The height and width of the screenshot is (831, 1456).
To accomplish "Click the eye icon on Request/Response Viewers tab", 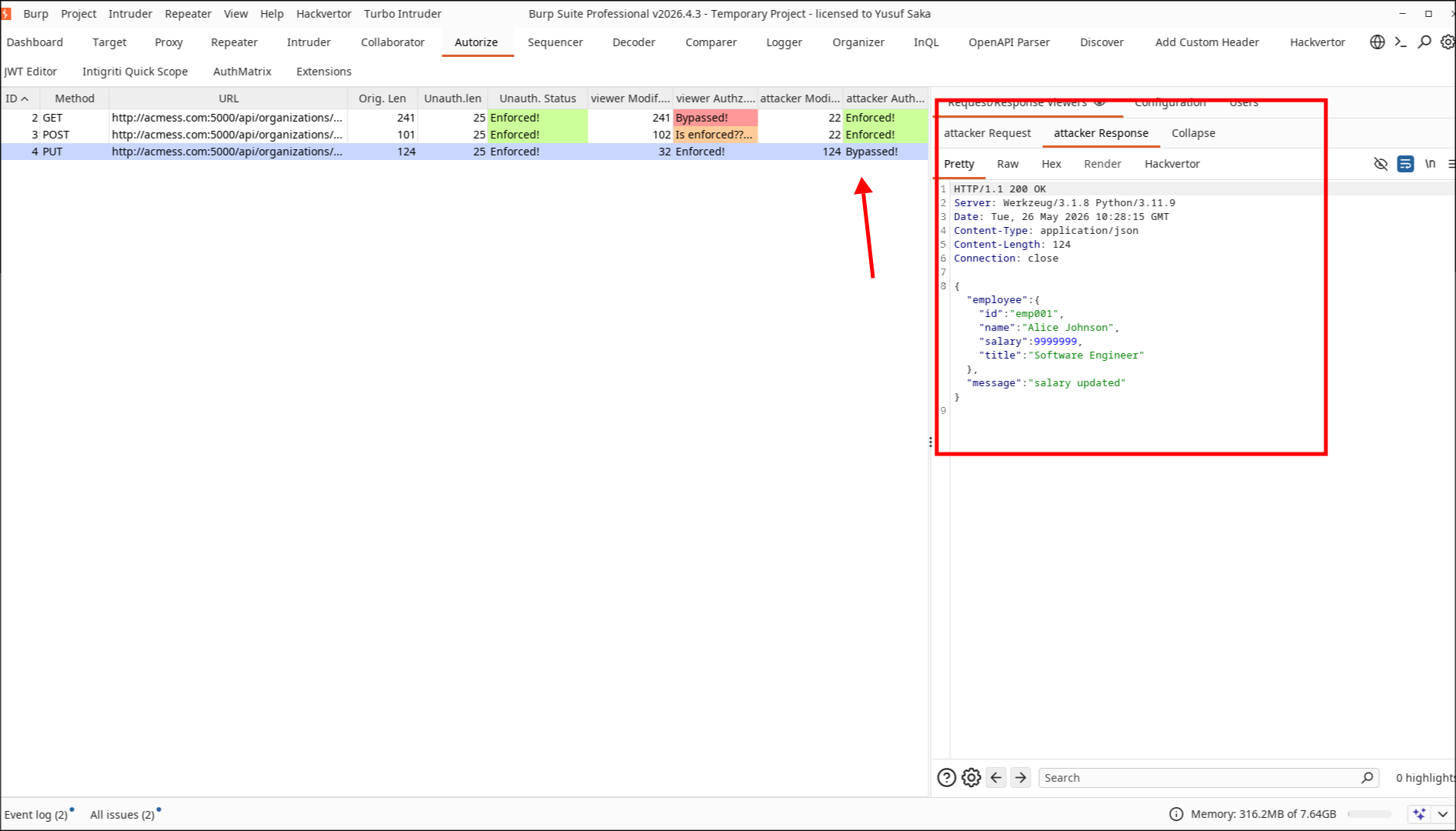I will (x=1100, y=102).
